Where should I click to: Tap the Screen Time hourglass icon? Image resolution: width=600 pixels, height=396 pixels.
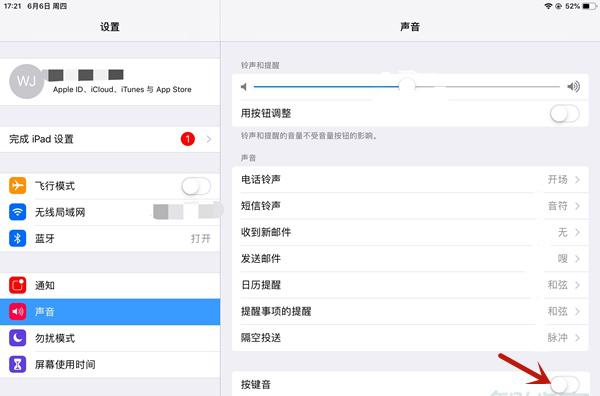click(x=18, y=364)
